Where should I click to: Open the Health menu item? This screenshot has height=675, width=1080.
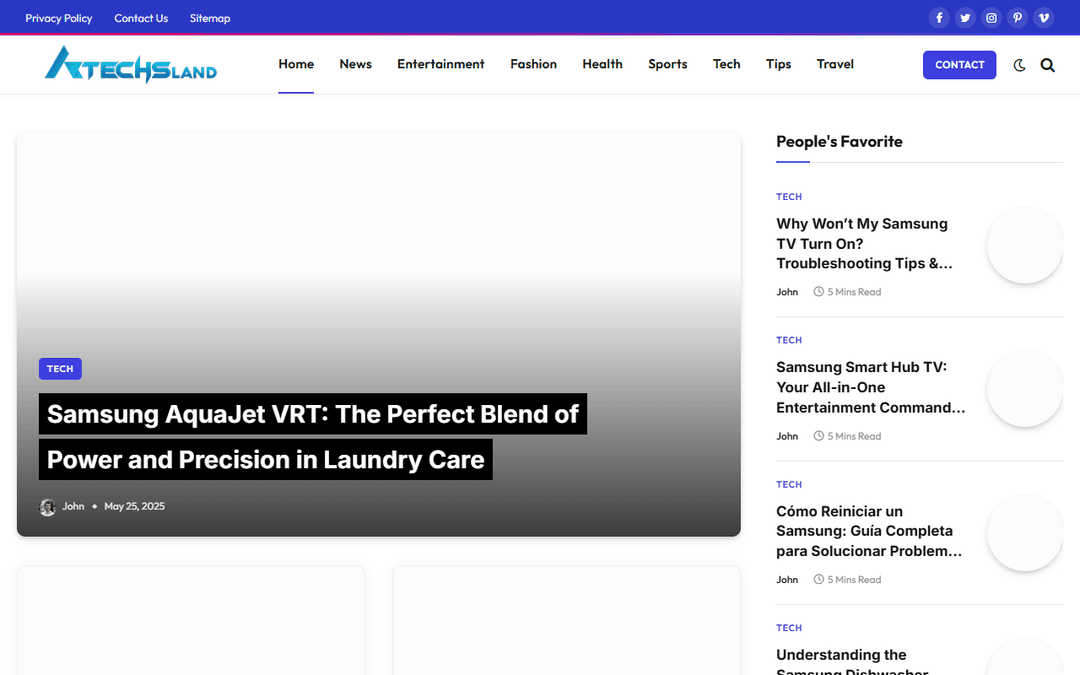[603, 64]
